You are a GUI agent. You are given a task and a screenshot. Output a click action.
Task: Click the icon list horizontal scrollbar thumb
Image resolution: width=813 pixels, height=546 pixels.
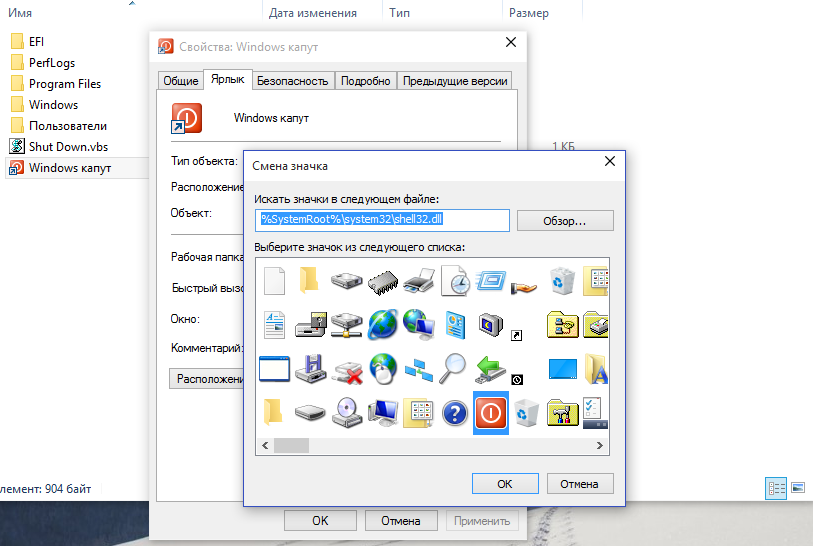click(x=291, y=445)
